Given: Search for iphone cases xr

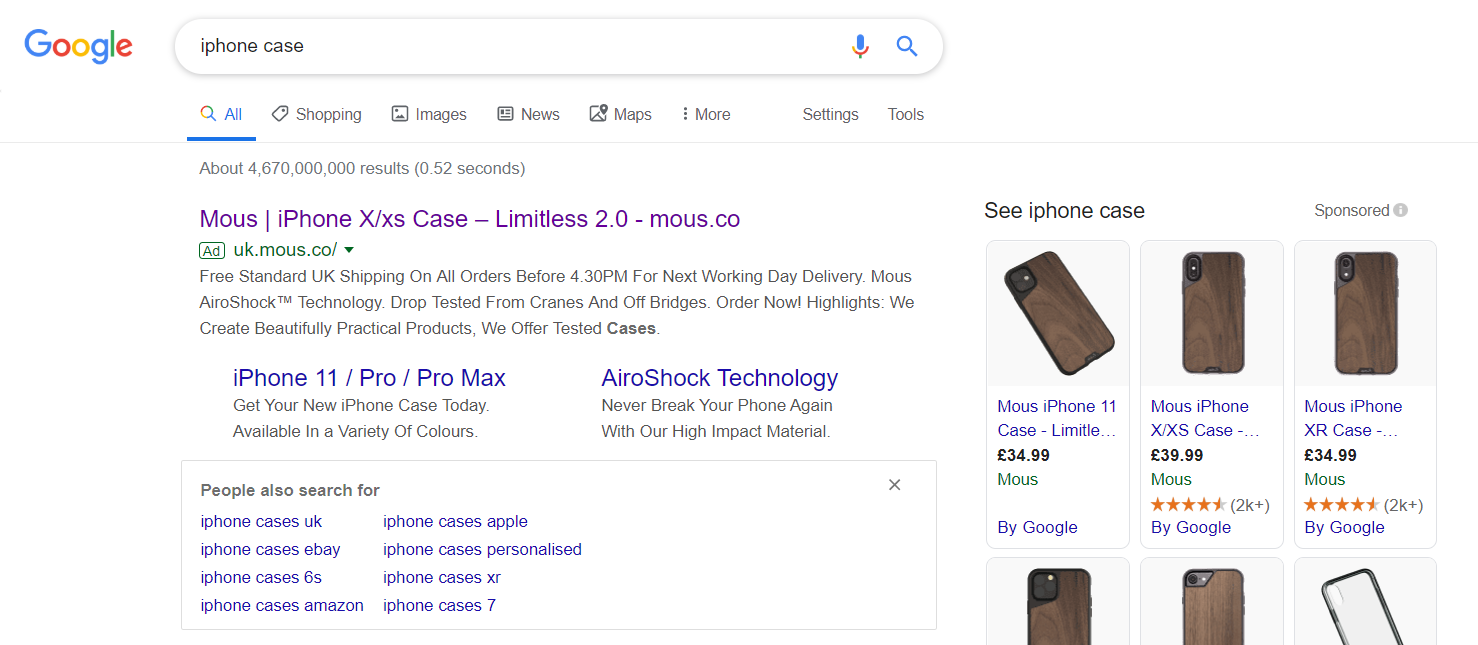Looking at the screenshot, I should click(x=442, y=577).
